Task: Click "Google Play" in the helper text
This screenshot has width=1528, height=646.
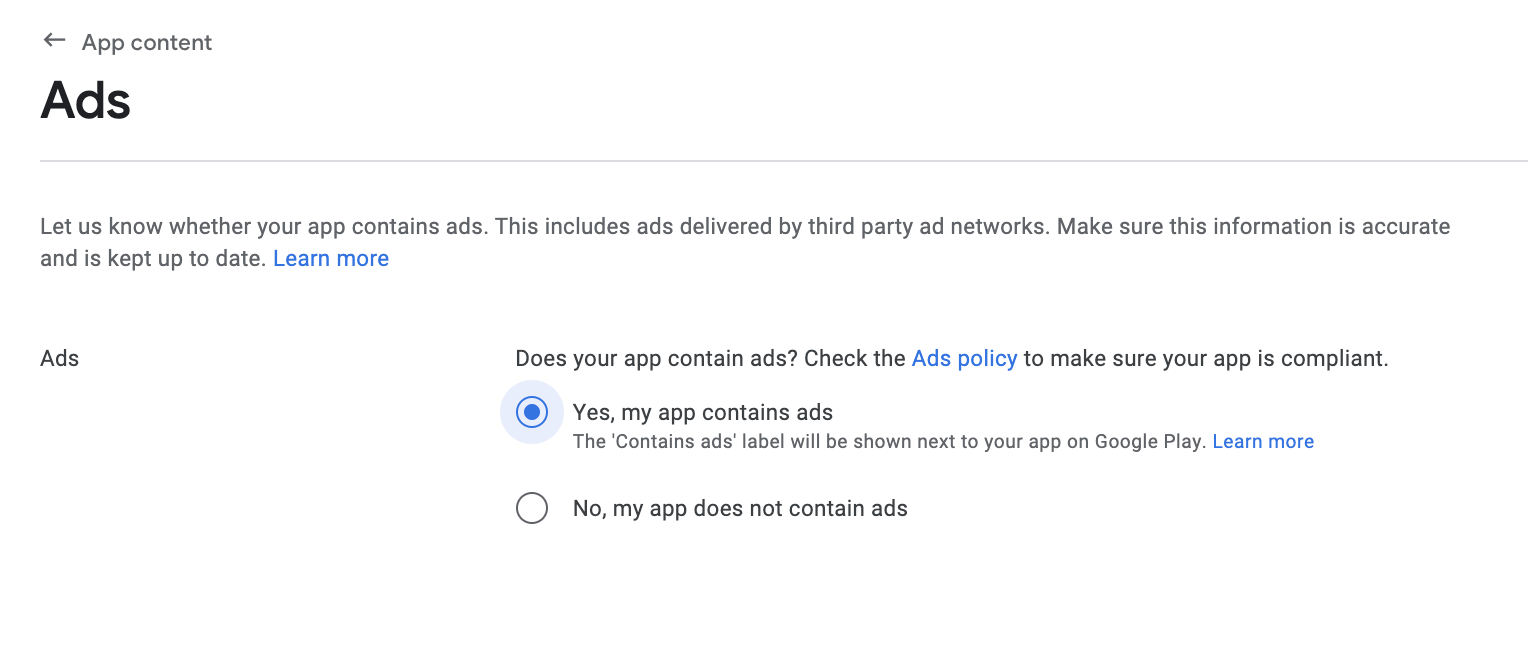Action: click(1150, 441)
